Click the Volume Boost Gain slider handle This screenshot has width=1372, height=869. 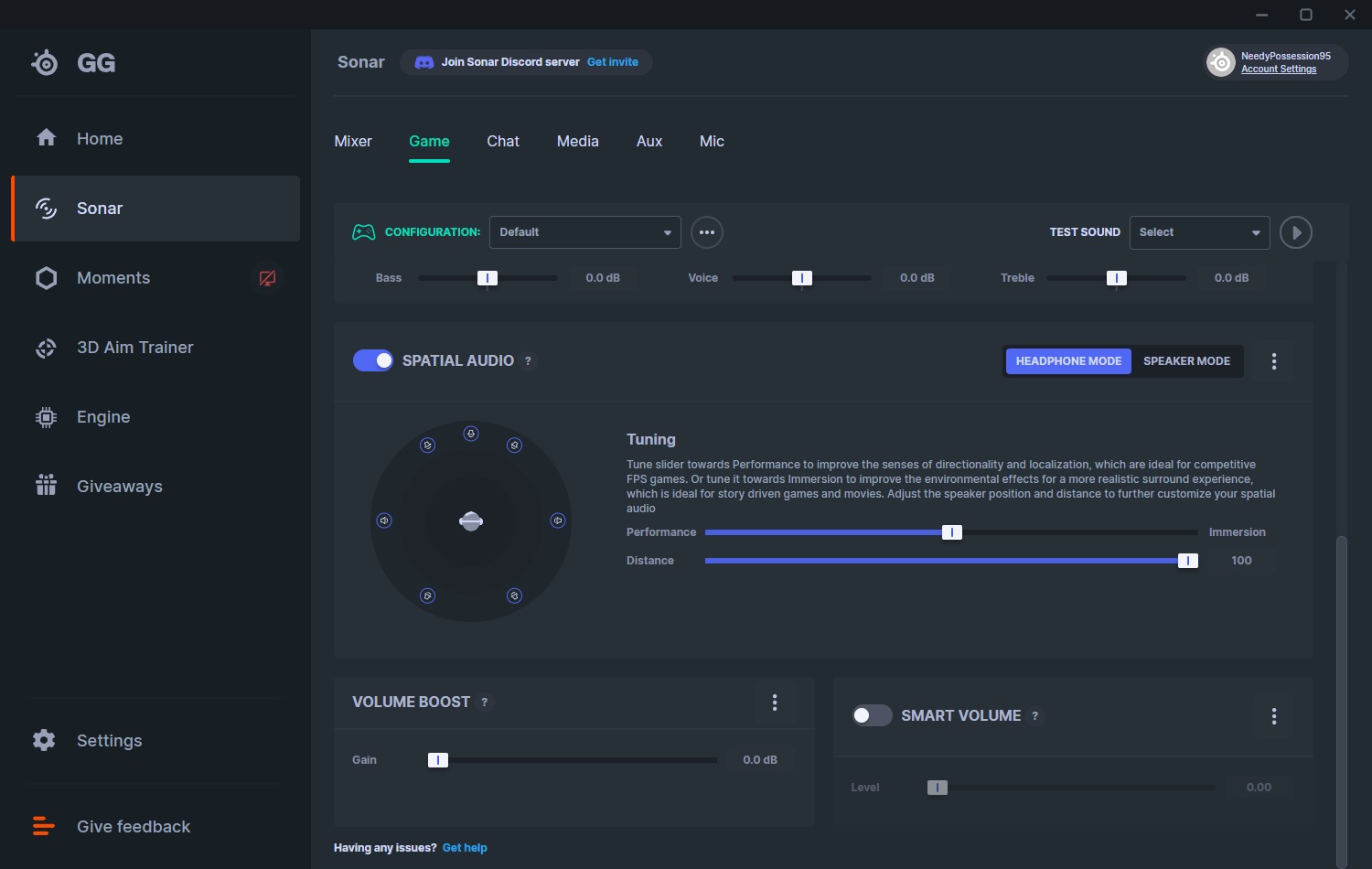(x=438, y=760)
